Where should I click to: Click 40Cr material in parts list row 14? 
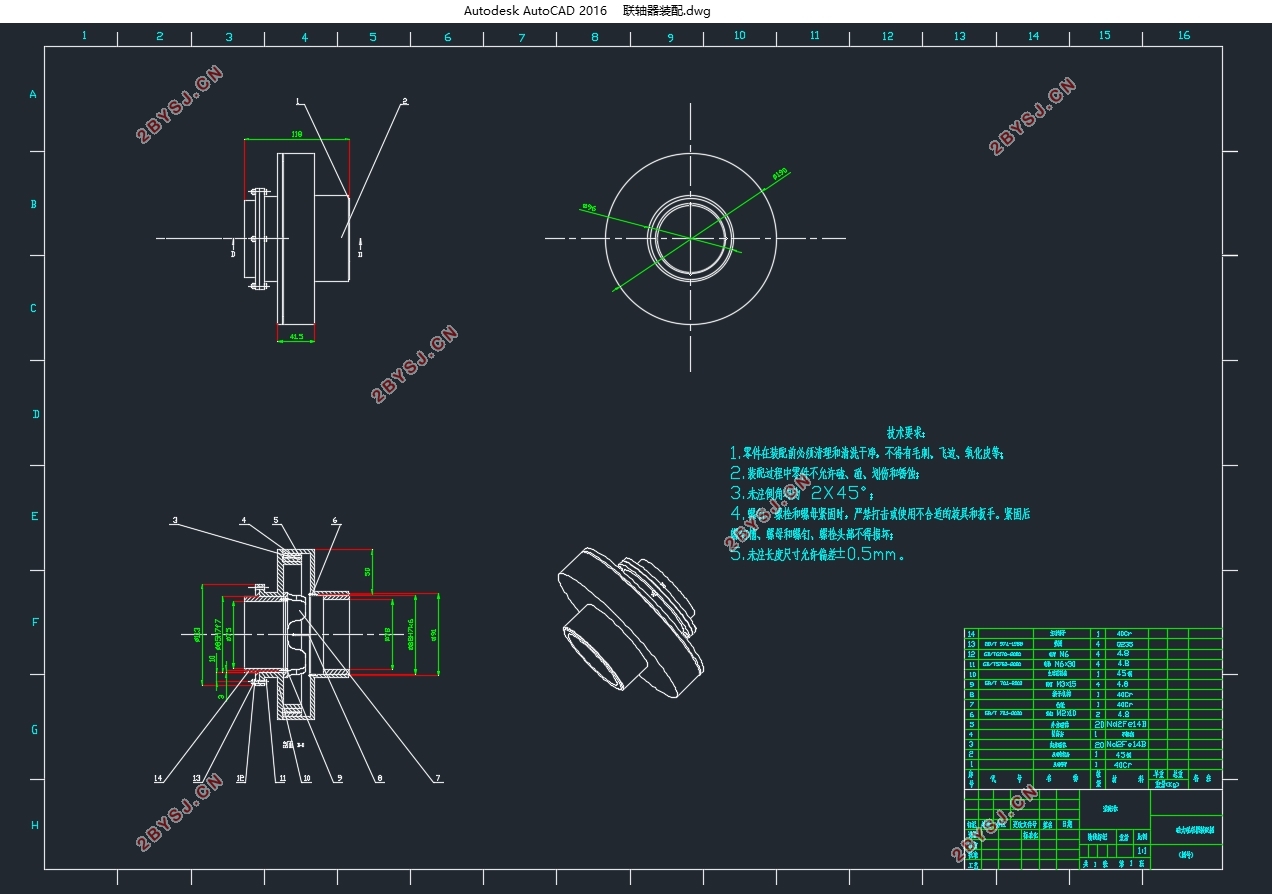(x=1124, y=634)
